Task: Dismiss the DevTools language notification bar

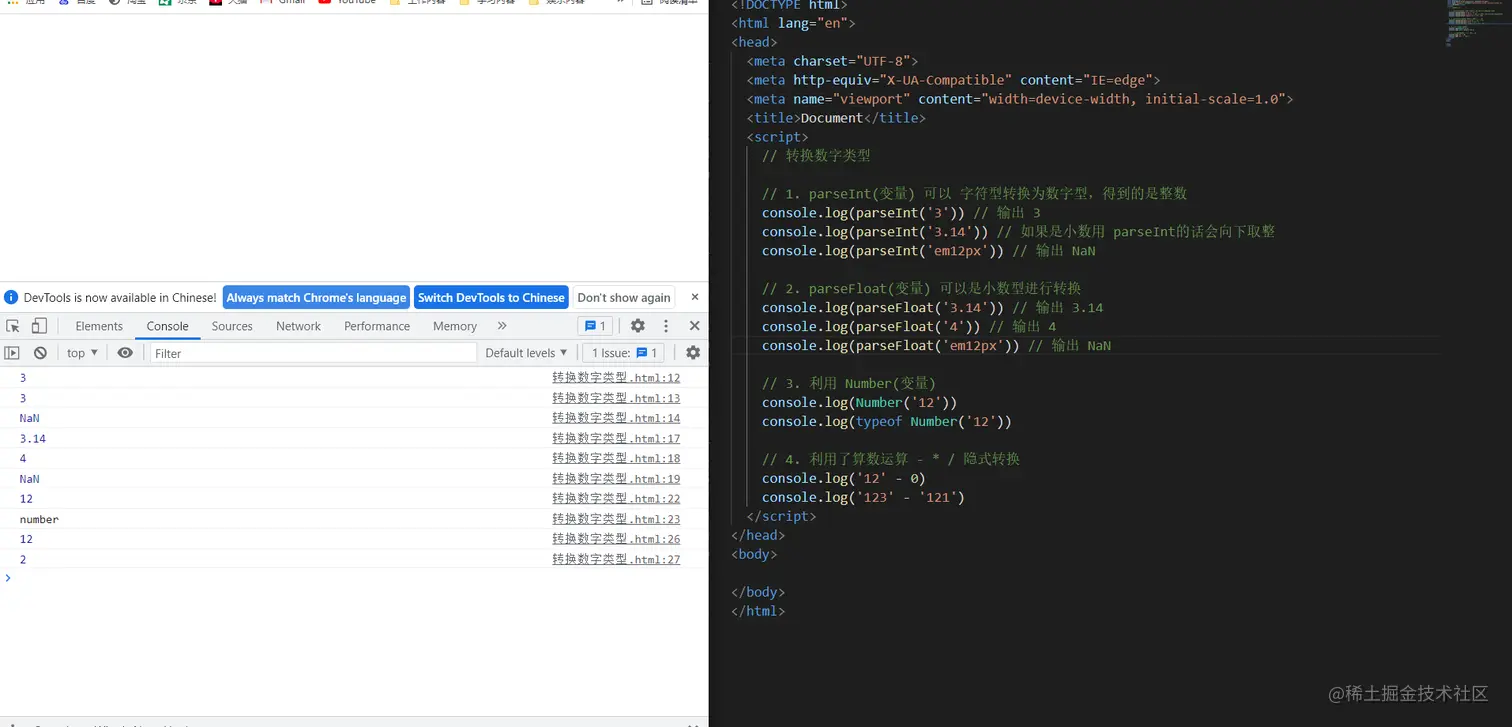Action: pyautogui.click(x=695, y=297)
